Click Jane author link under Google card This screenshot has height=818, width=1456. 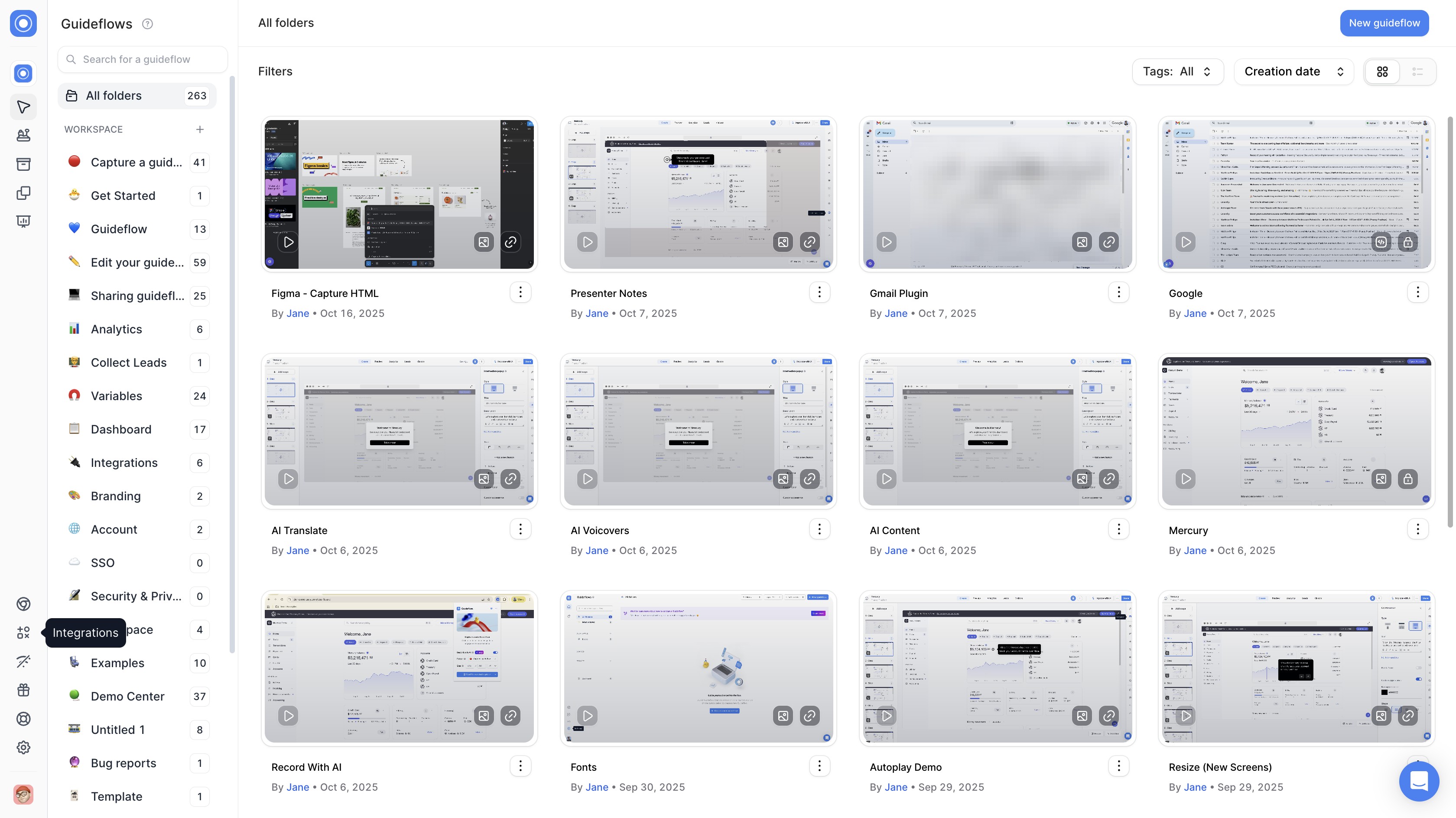pos(1195,313)
